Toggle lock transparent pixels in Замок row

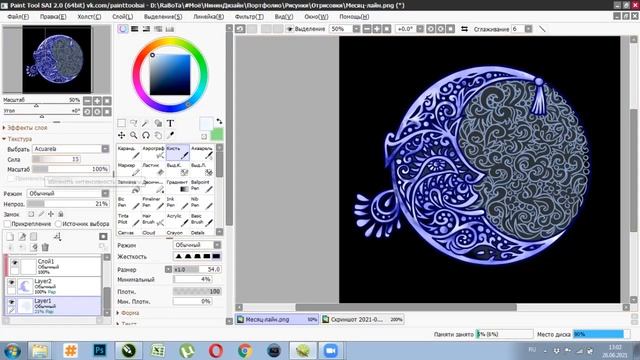tap(31, 214)
